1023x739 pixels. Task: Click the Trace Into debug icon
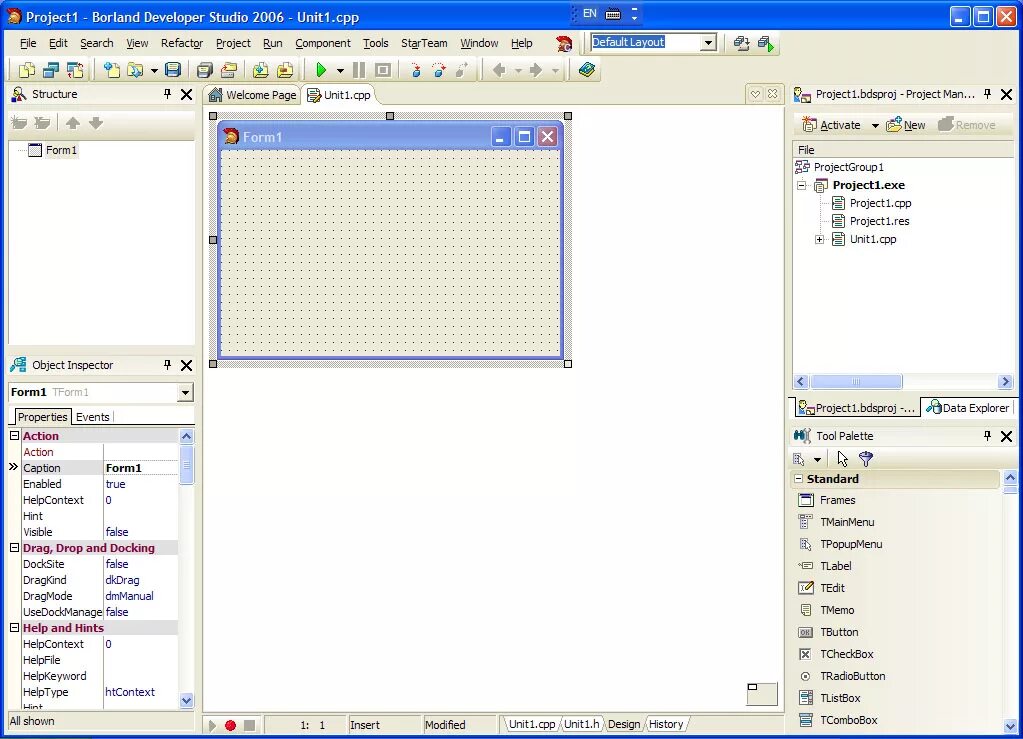[416, 70]
